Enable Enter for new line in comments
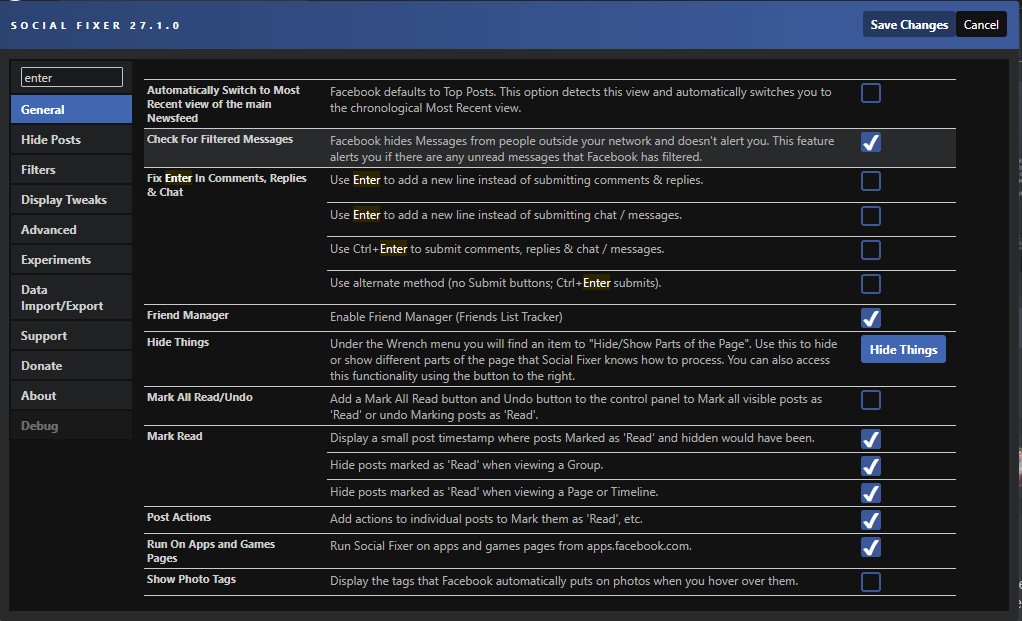 point(870,181)
